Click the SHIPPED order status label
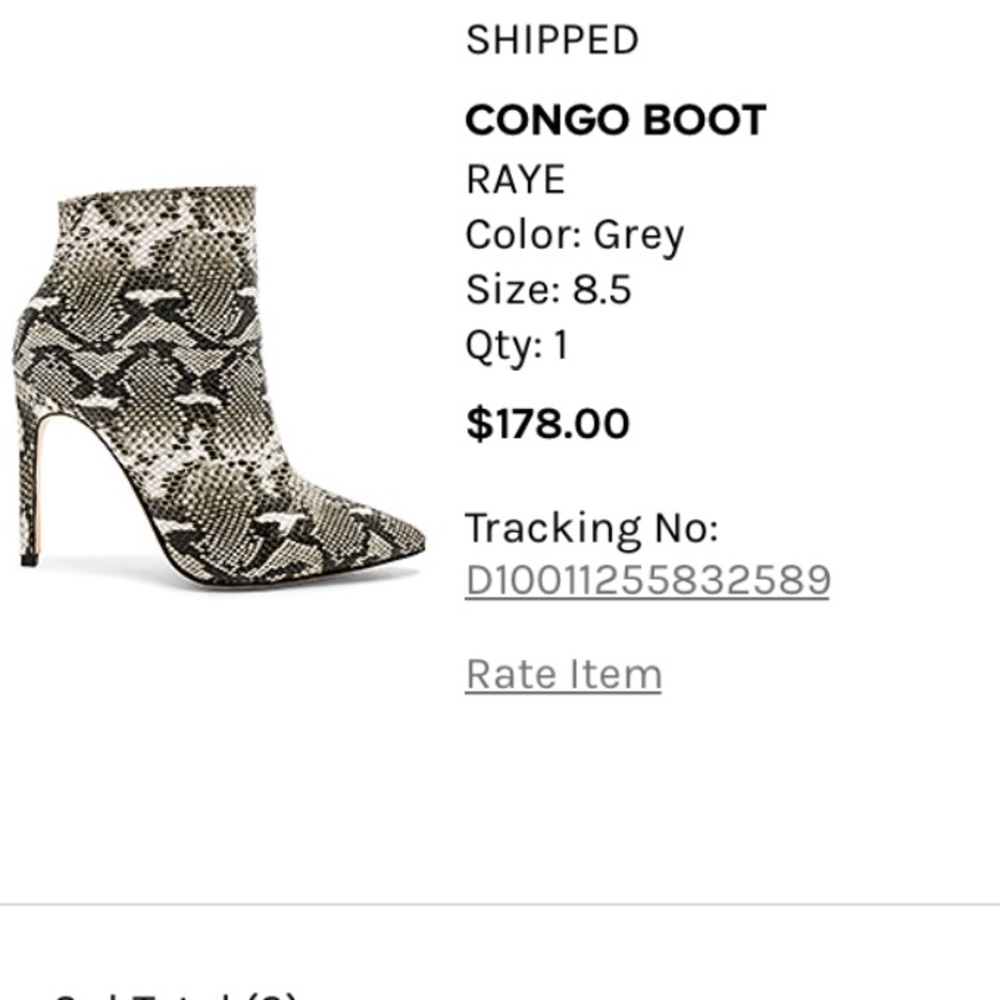The image size is (1000, 1000). (x=549, y=38)
